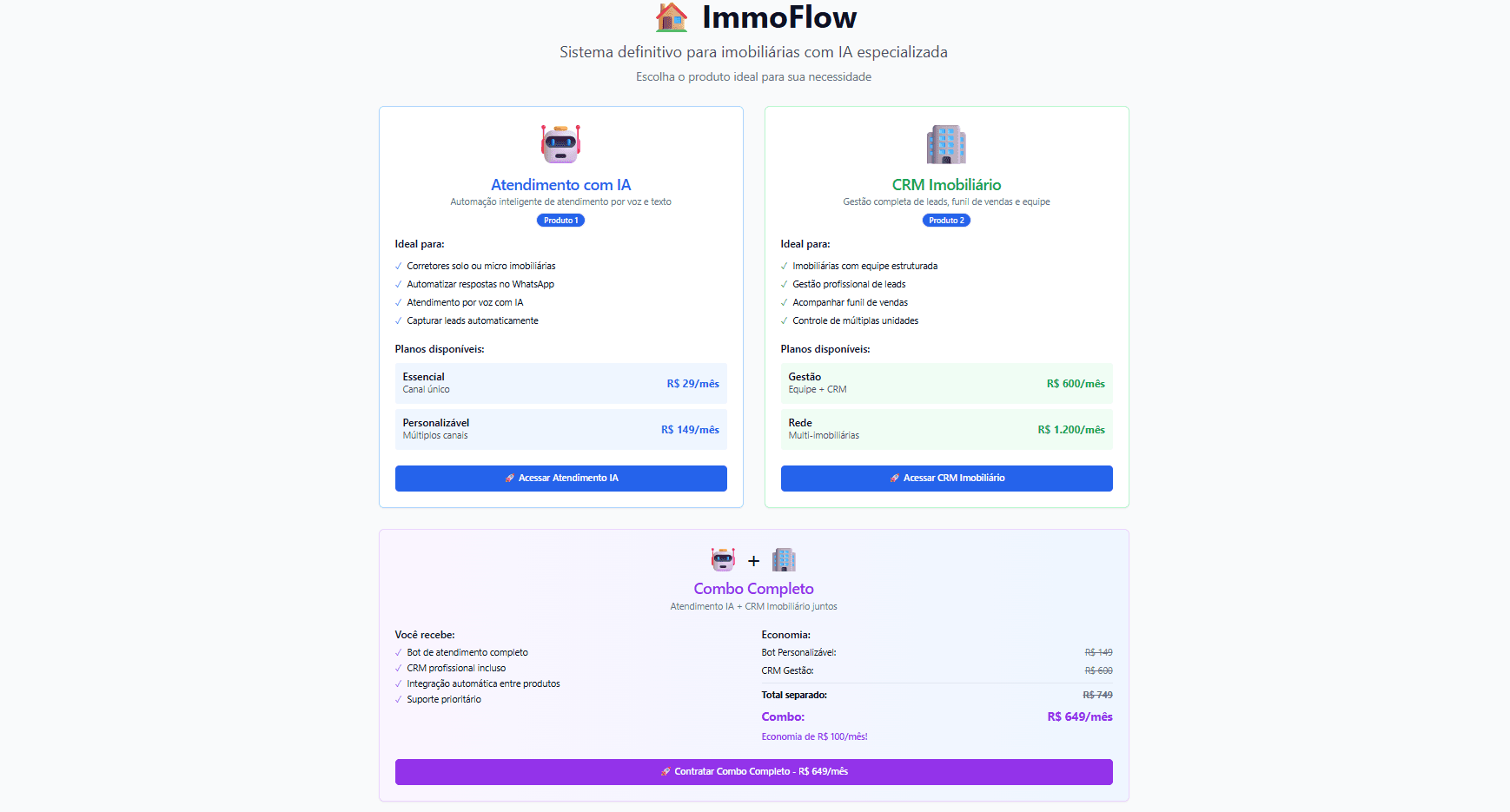The image size is (1510, 812).
Task: Click the robot icon above Atendimento com IA
Action: tap(560, 143)
